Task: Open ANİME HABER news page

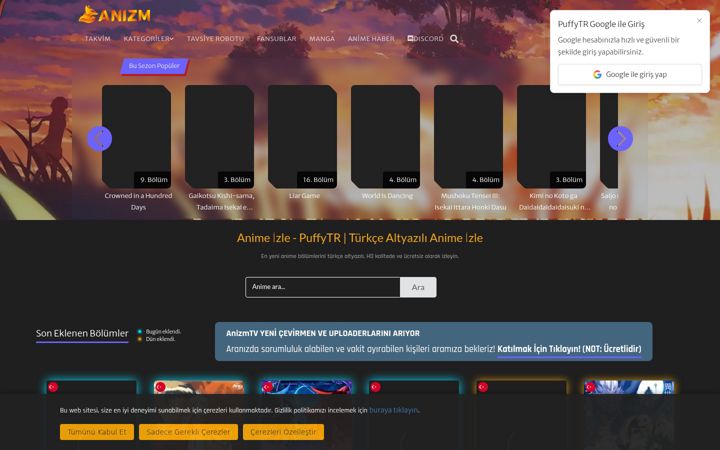Action: (x=371, y=39)
